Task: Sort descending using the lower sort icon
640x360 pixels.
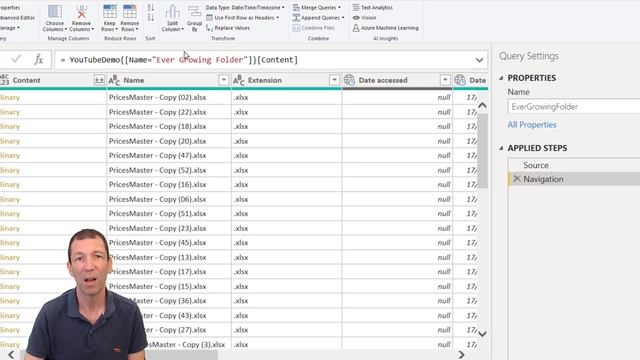Action: [151, 18]
